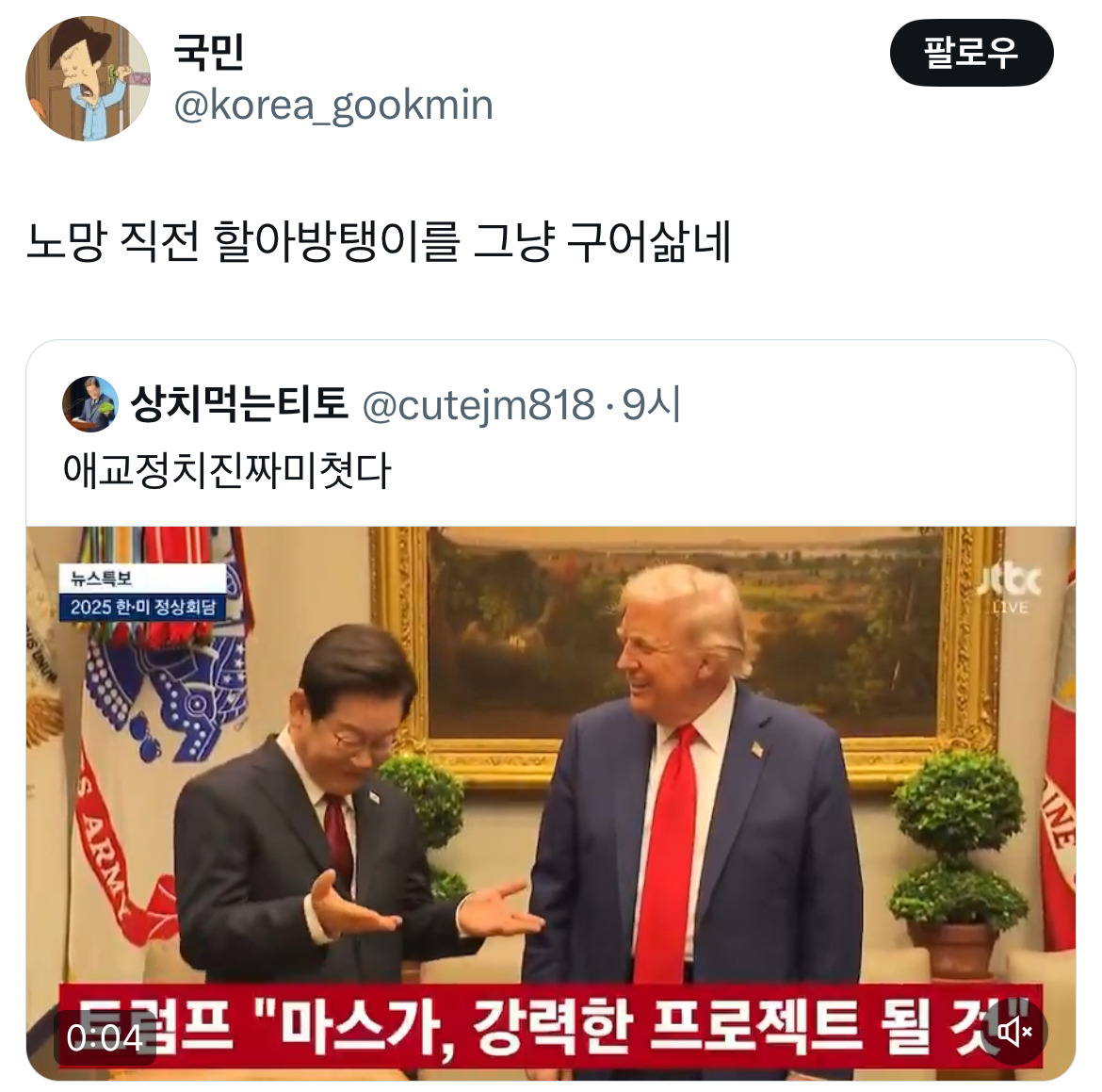Unmute the video with the speaker icon
1102x1092 pixels.
click(1014, 1033)
